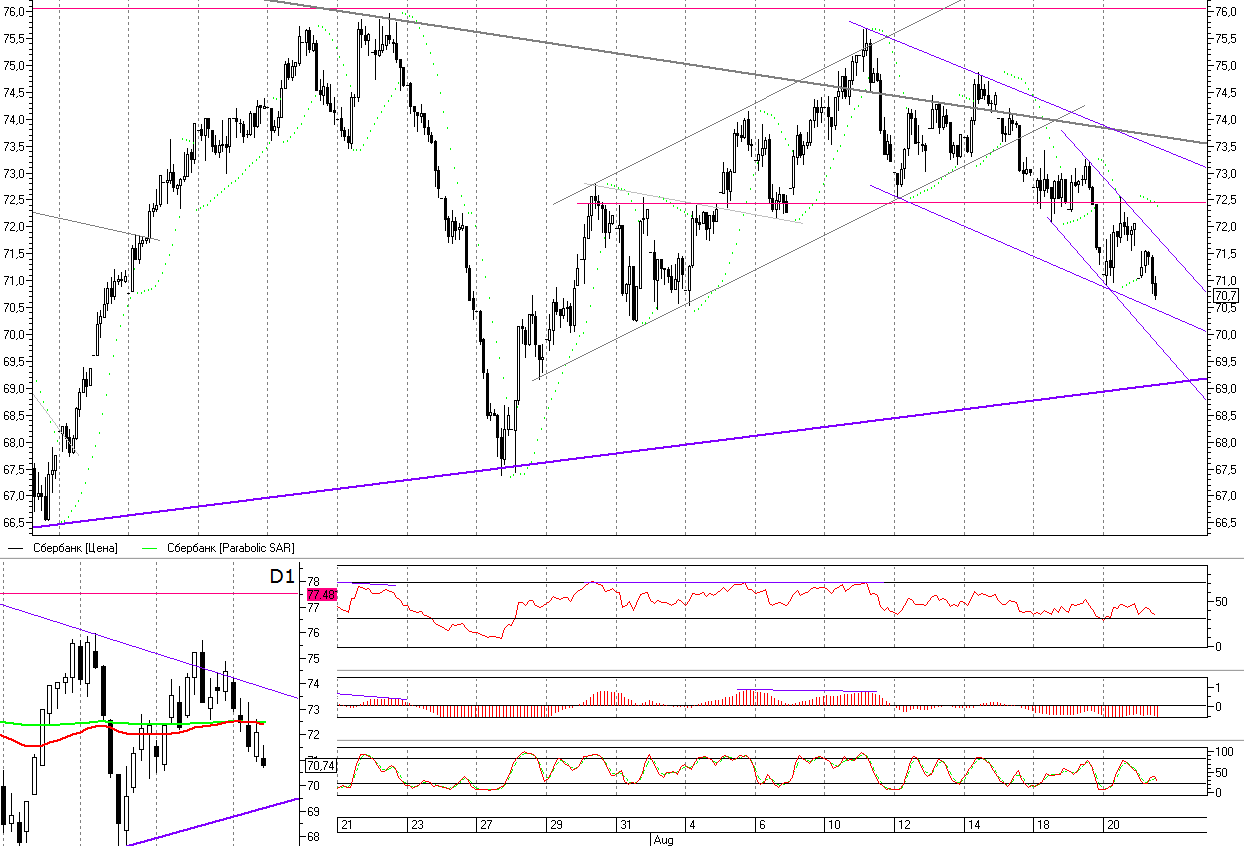Click the 76,0 label on right price scale
This screenshot has width=1244, height=846.
[1225, 12]
